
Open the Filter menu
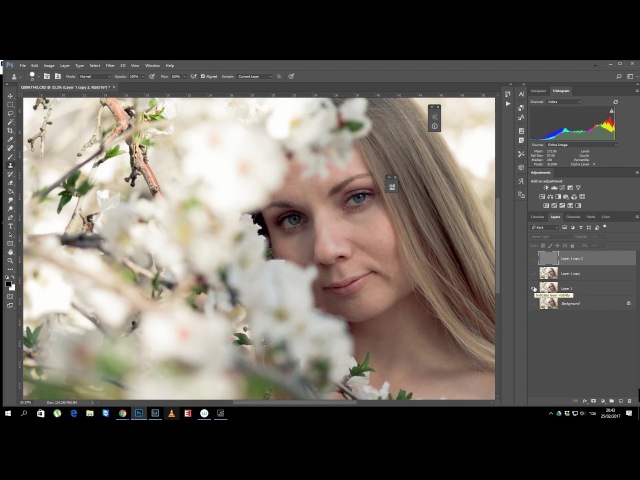109,65
